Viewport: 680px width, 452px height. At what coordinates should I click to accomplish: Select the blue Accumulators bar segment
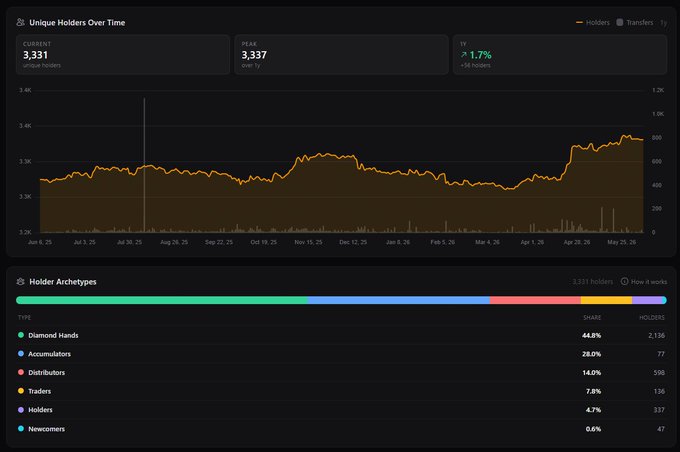click(x=399, y=300)
